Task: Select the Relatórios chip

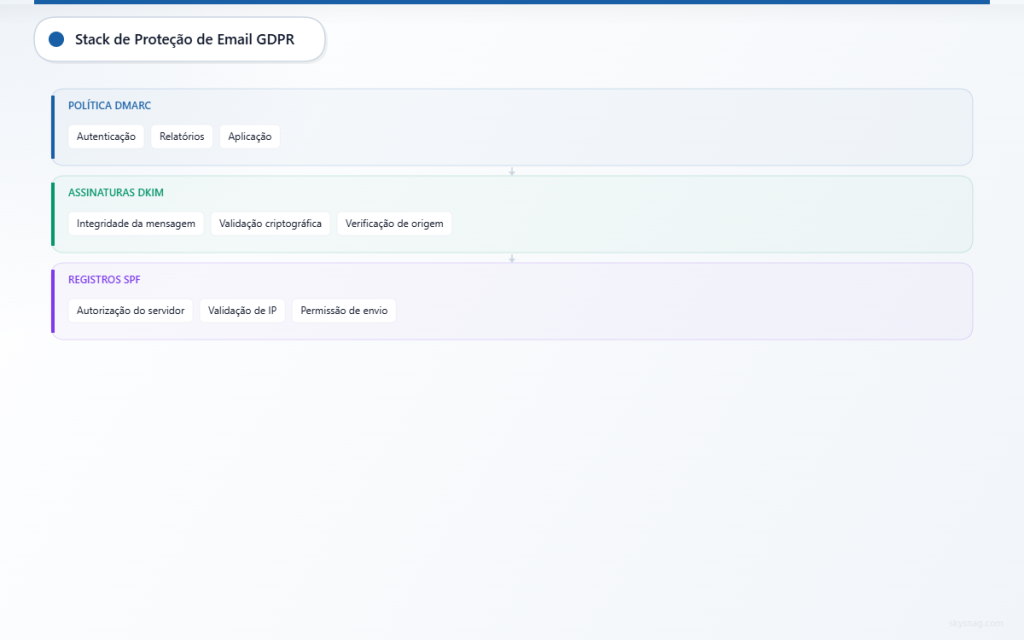Action: (181, 136)
